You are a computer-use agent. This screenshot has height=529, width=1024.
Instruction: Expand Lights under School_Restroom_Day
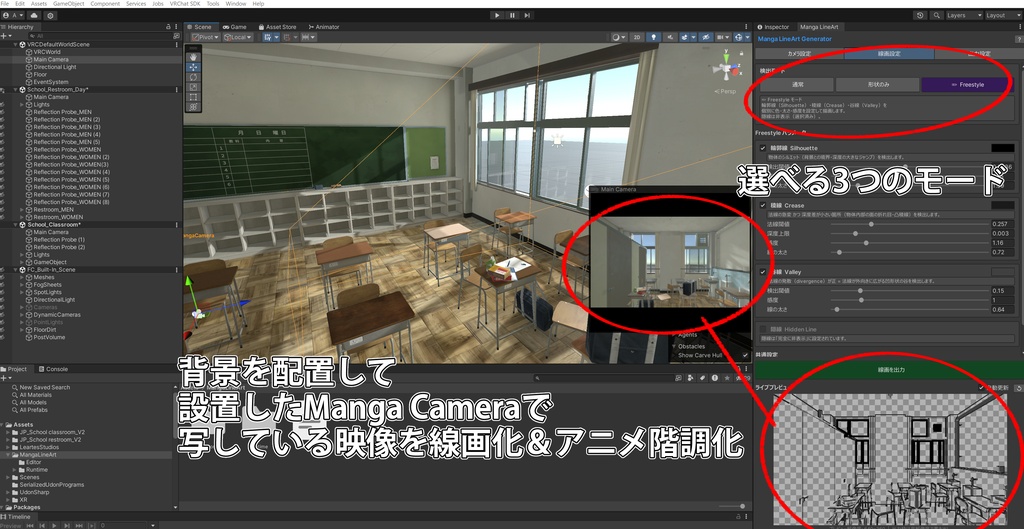(22, 104)
